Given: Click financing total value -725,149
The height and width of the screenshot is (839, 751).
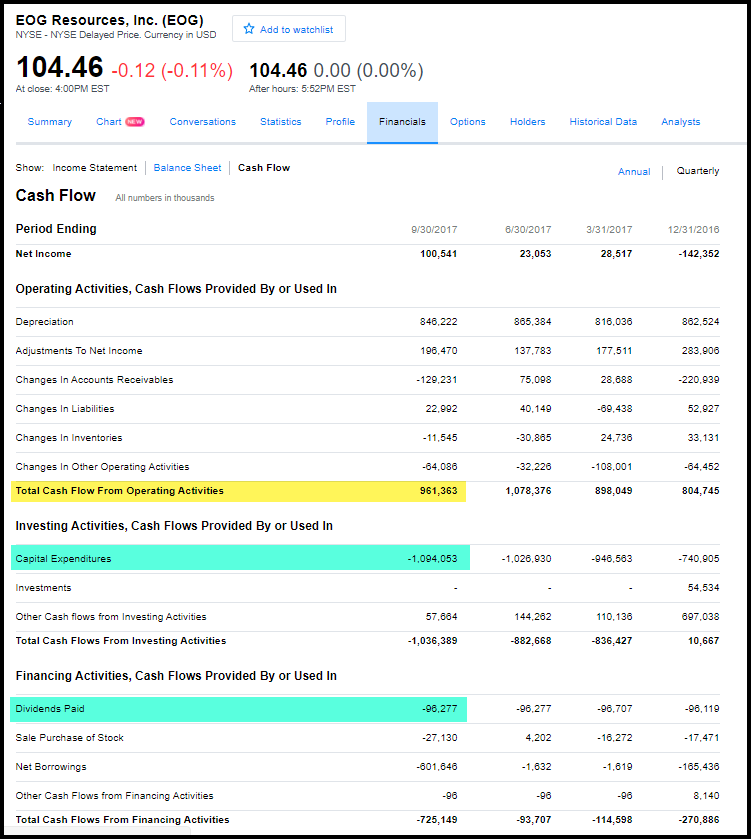Looking at the screenshot, I should (x=436, y=819).
